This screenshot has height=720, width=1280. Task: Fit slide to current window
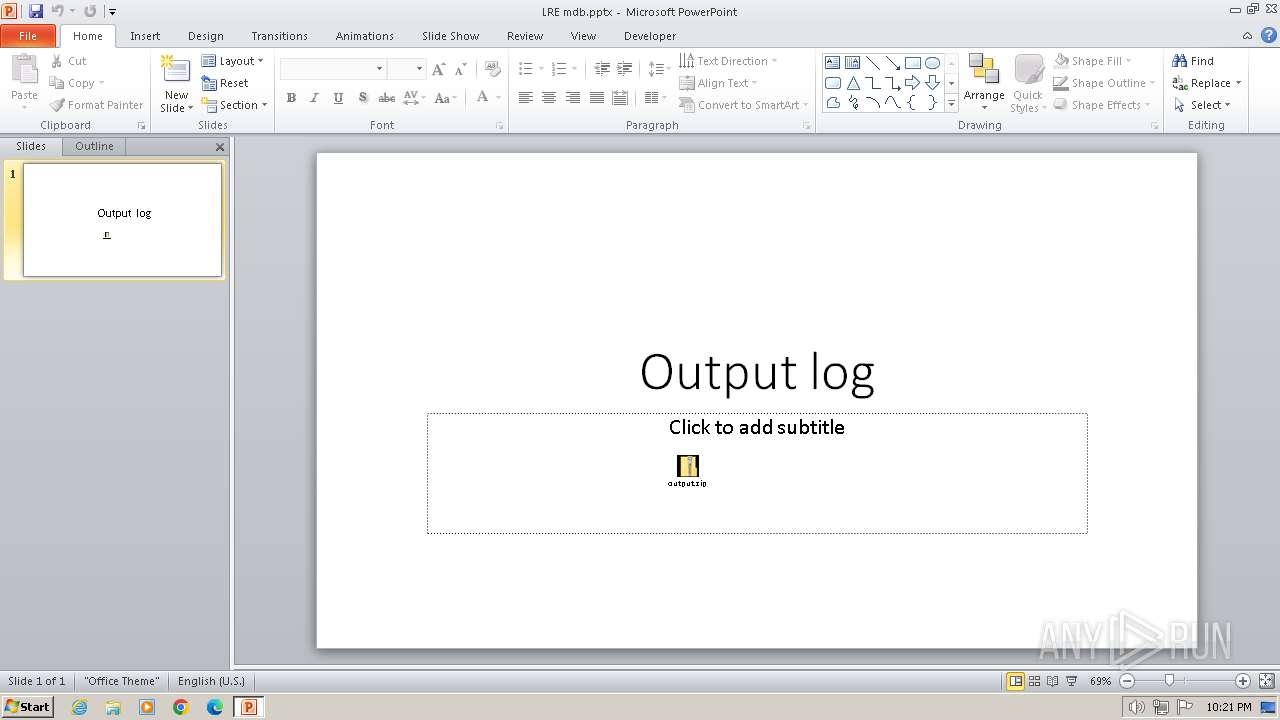click(x=1266, y=681)
